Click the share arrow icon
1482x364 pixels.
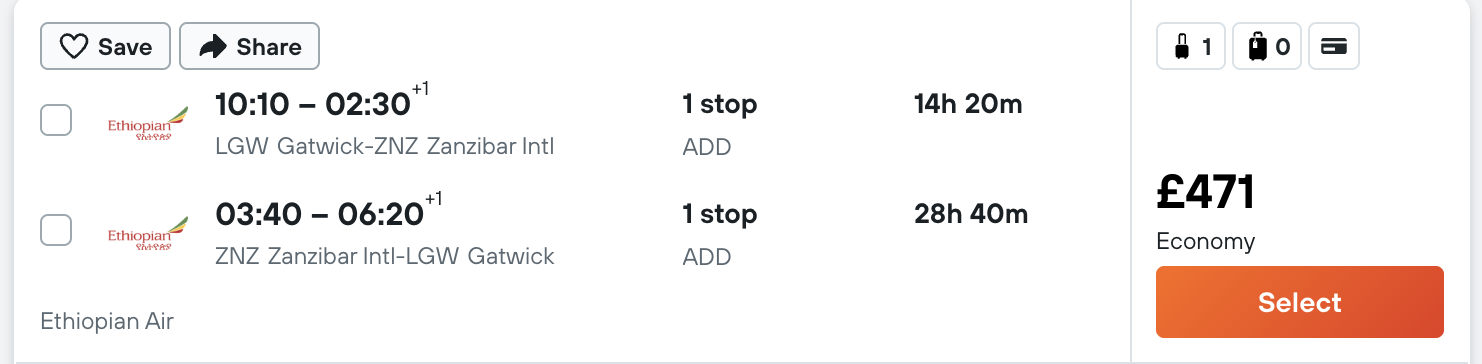213,47
